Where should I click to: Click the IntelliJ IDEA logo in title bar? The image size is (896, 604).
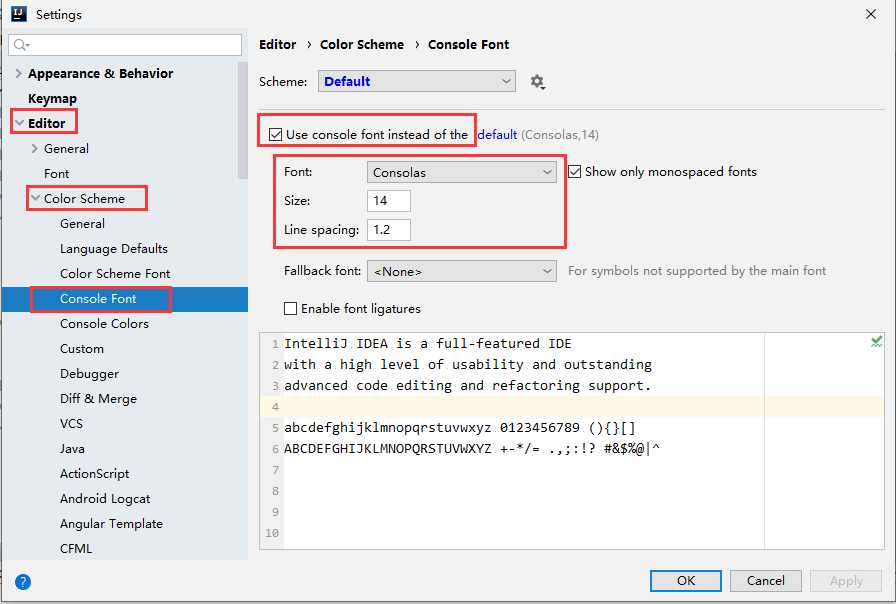tap(19, 14)
